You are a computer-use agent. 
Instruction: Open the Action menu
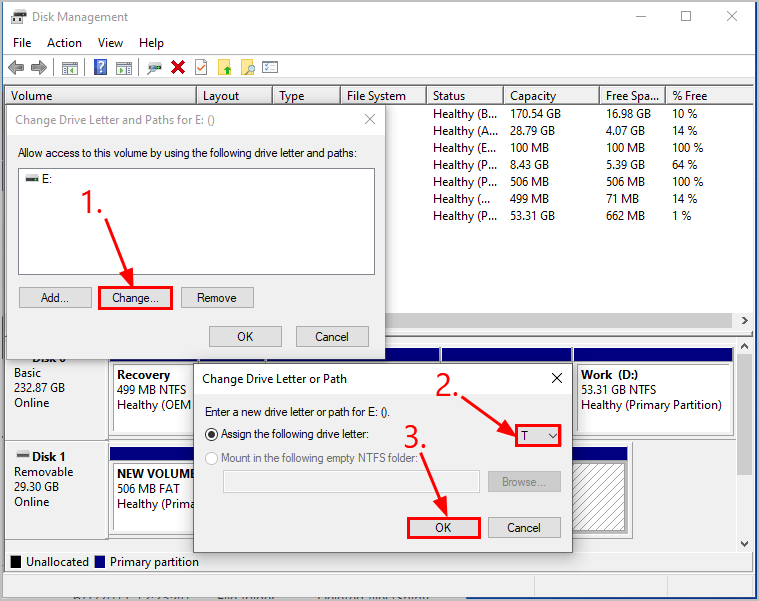(x=64, y=43)
